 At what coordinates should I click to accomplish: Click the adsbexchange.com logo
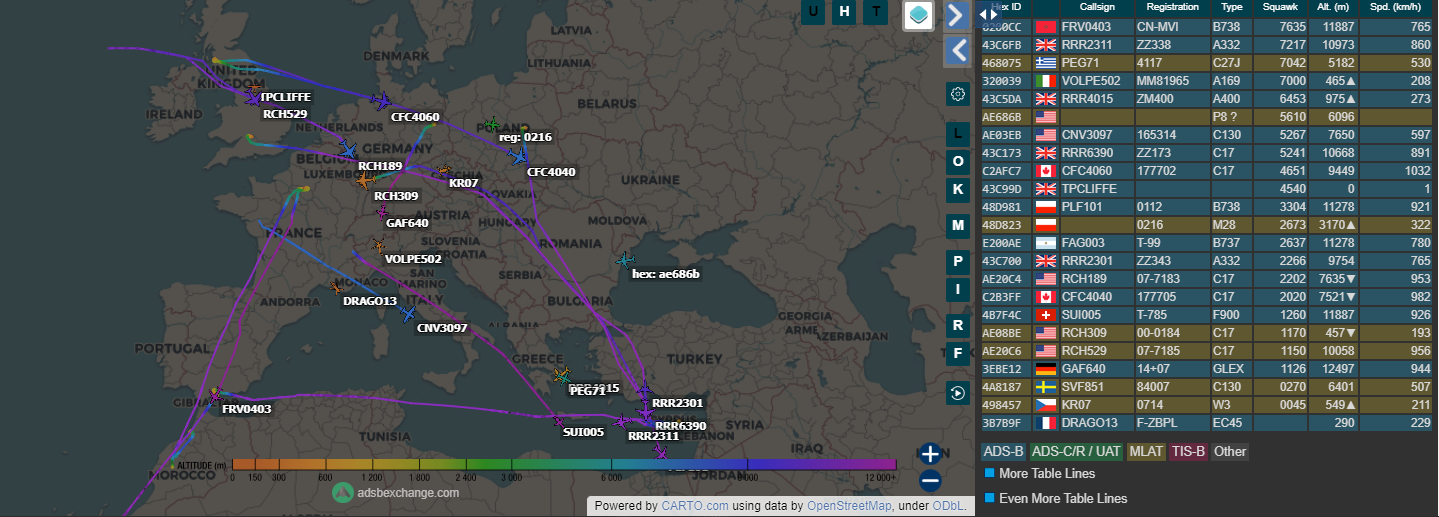(396, 492)
